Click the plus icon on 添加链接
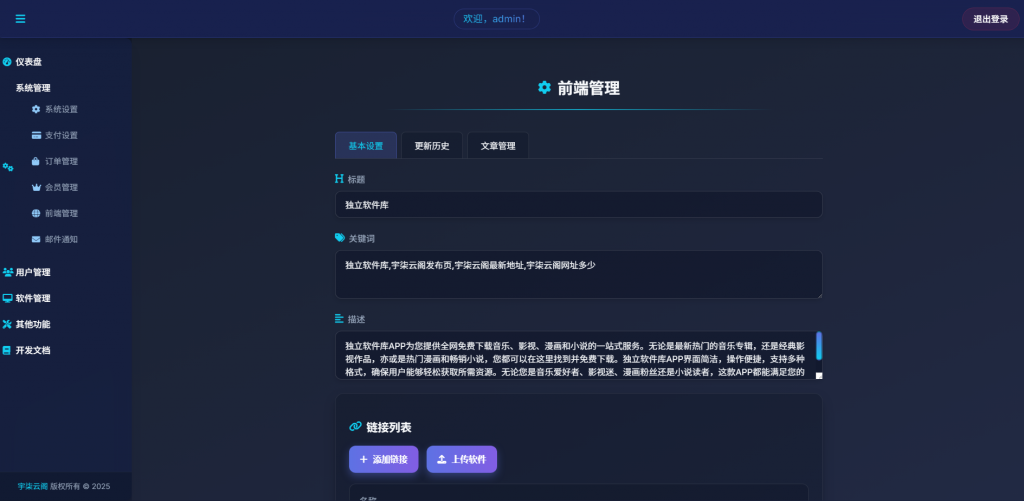The image size is (1024, 501). point(364,459)
